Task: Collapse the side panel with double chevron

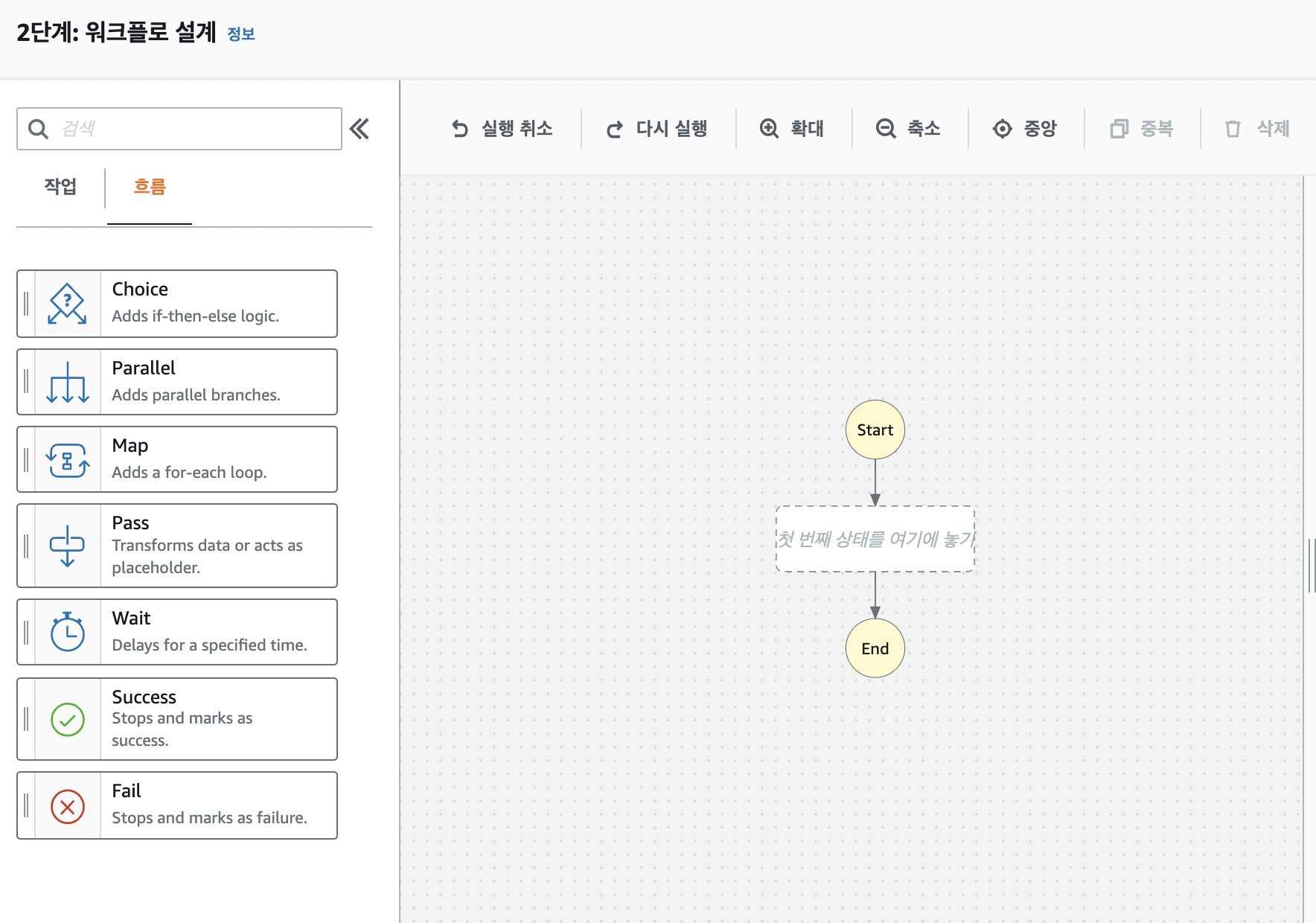Action: [360, 129]
